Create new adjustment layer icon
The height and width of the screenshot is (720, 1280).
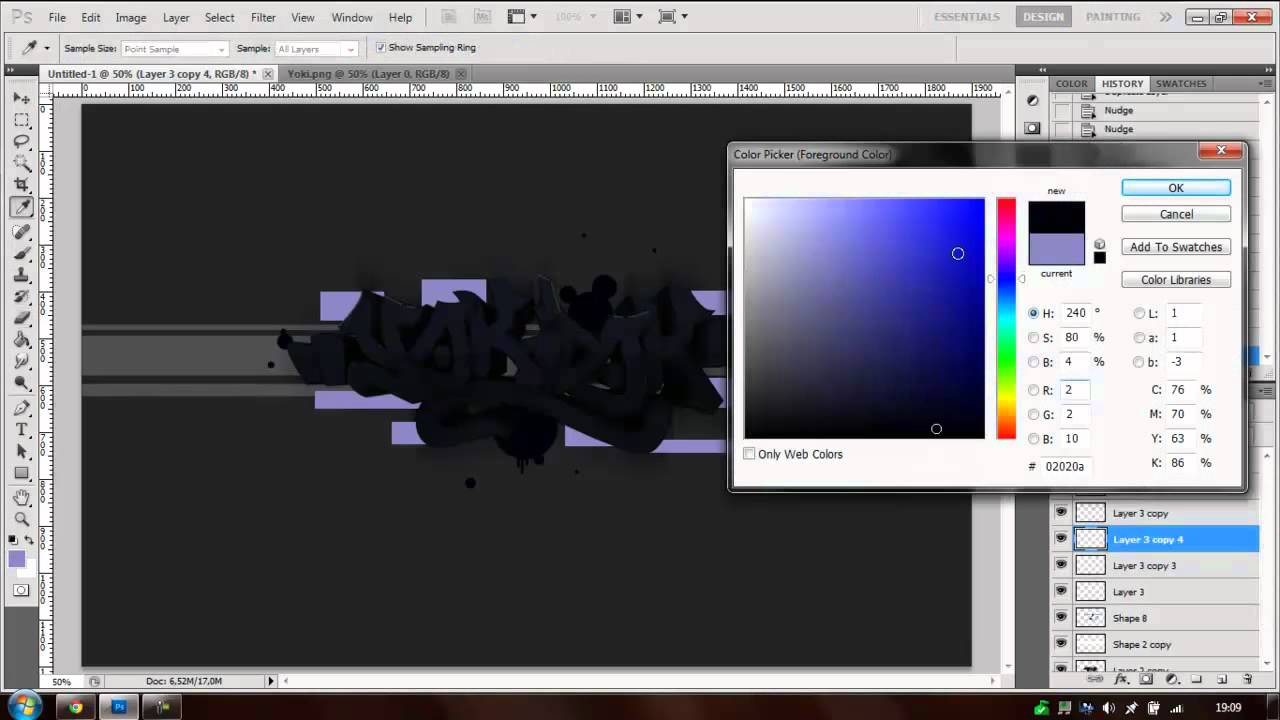[1172, 680]
